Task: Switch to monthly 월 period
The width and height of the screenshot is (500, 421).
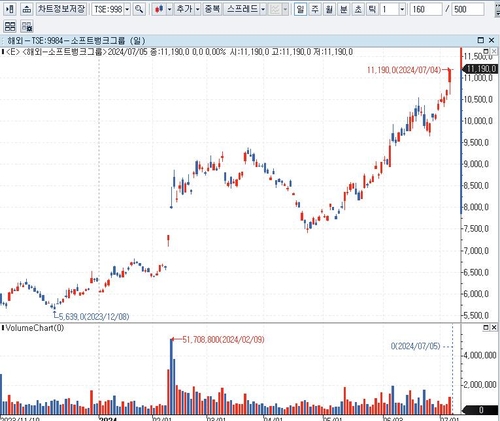Action: pyautogui.click(x=329, y=9)
